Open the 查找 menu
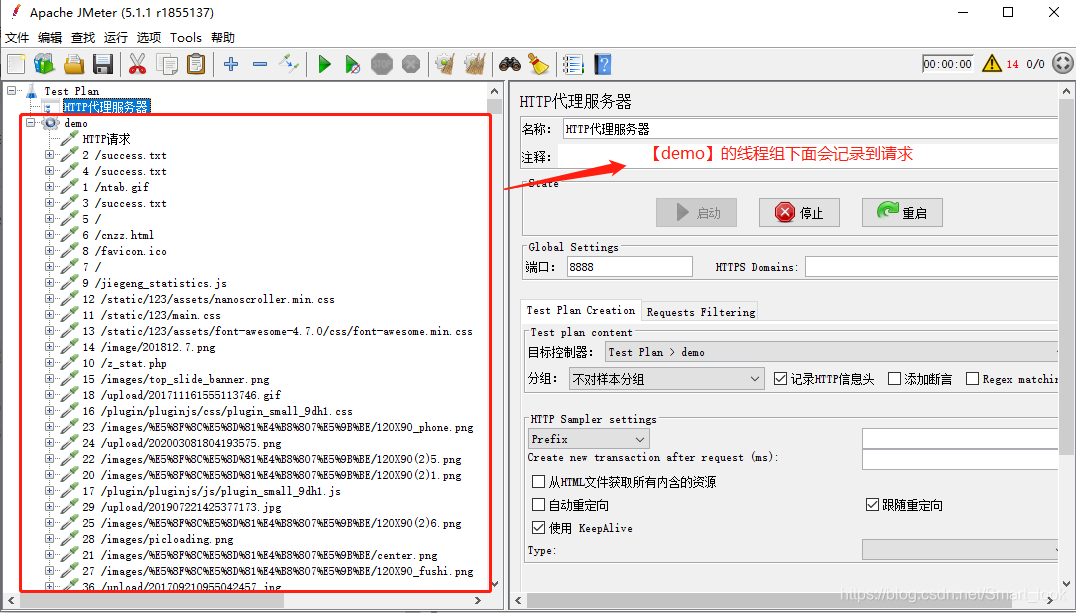 point(83,38)
